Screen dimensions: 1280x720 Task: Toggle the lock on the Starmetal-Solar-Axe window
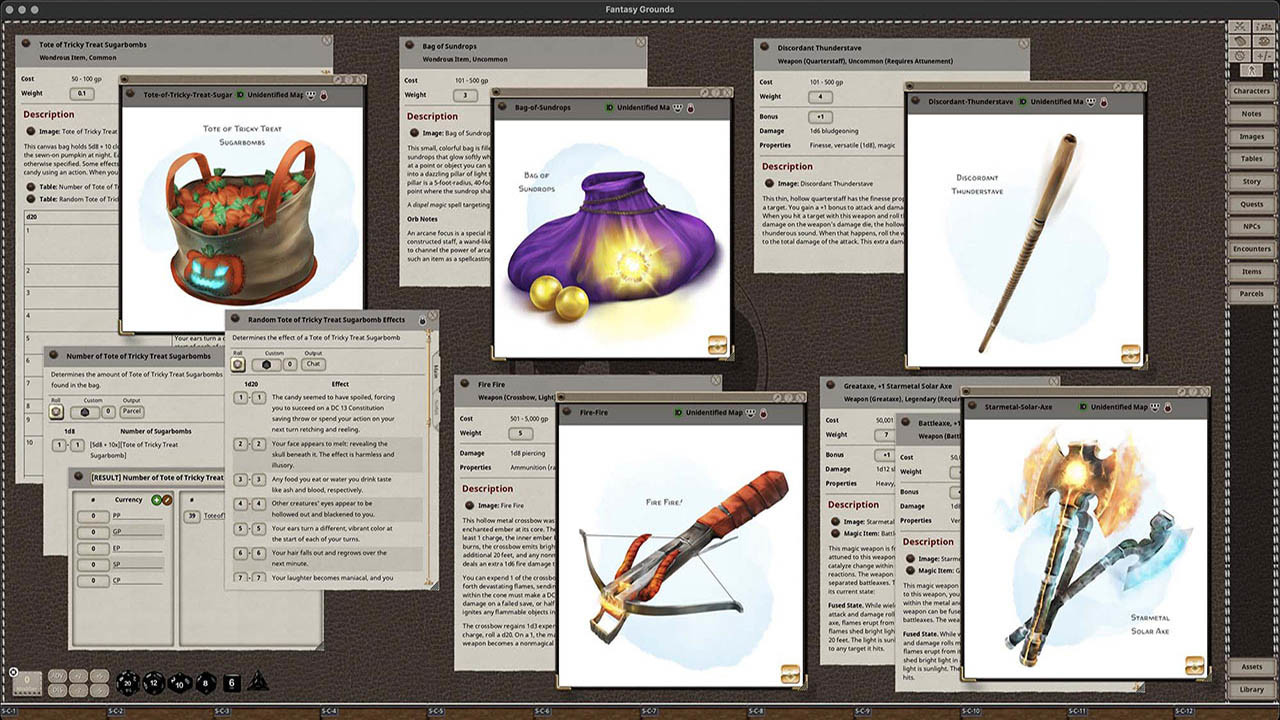1168,408
